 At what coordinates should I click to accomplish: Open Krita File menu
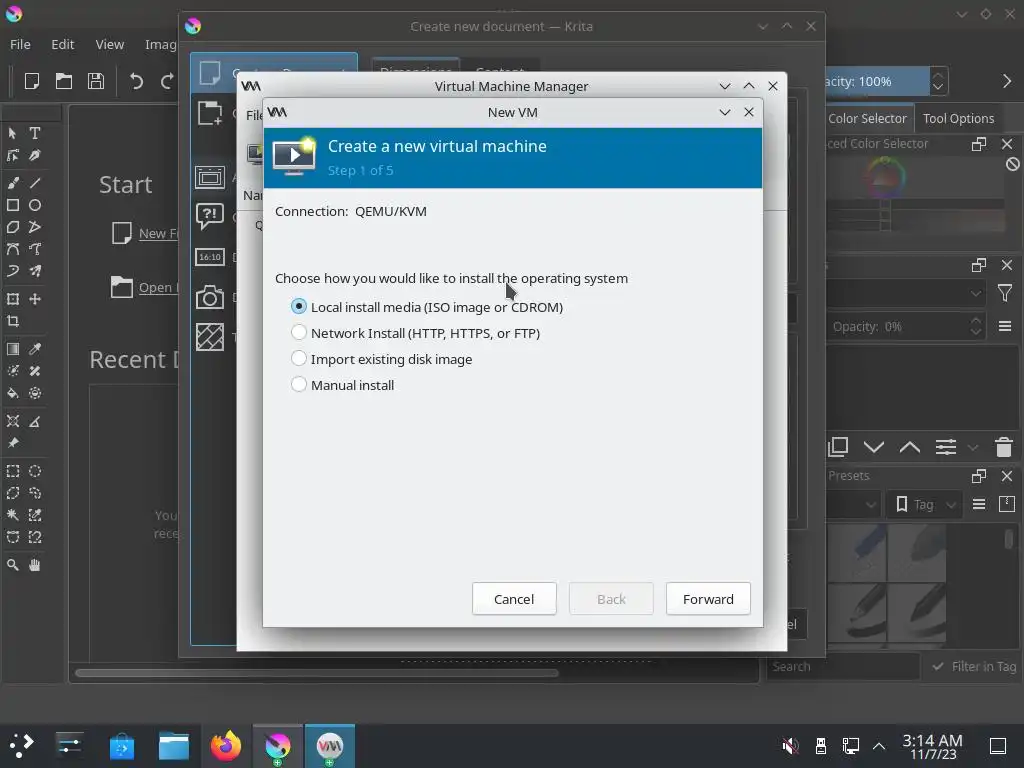point(20,44)
